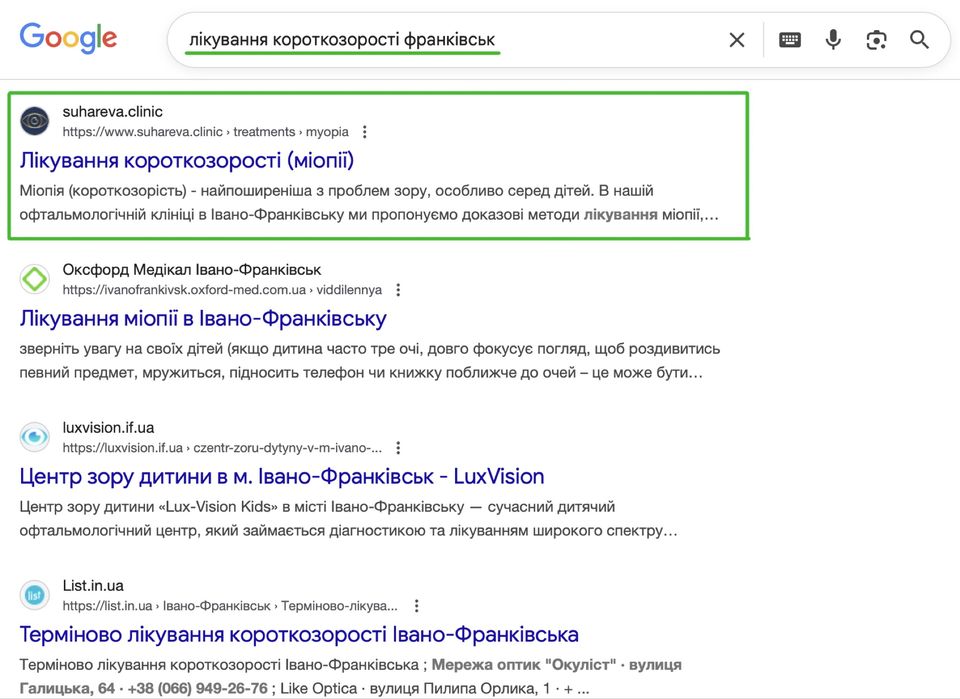Click the List.in.ua site name

click(93, 585)
